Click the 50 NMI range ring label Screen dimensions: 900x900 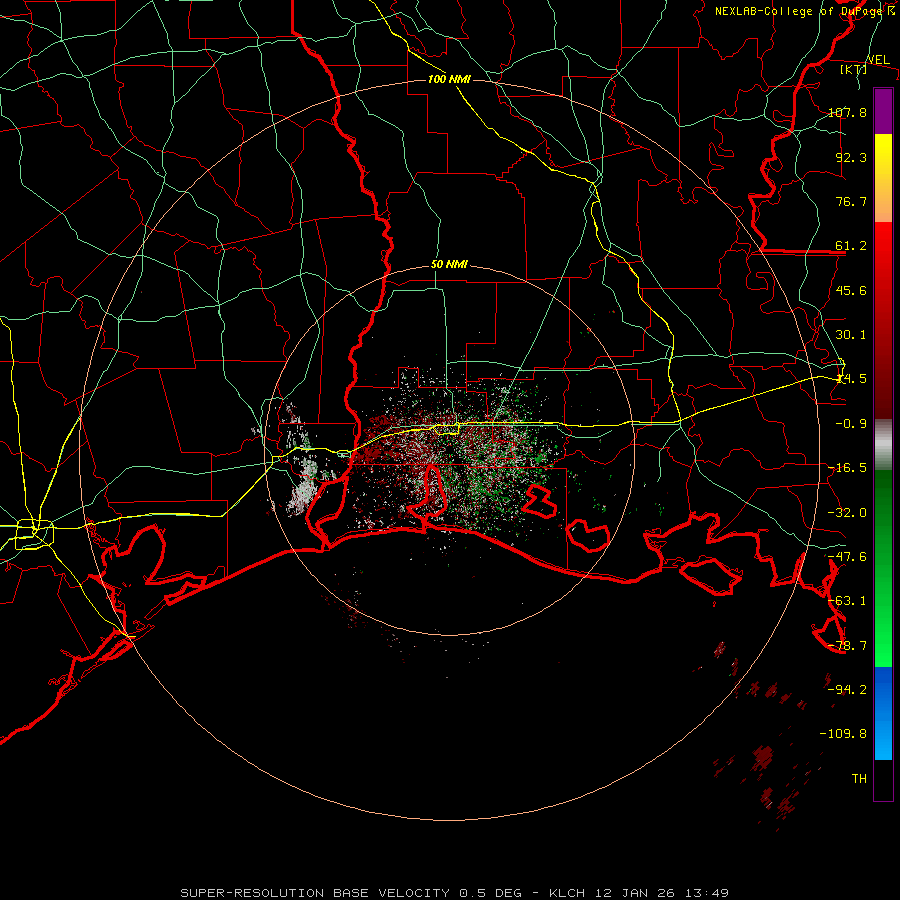point(449,265)
